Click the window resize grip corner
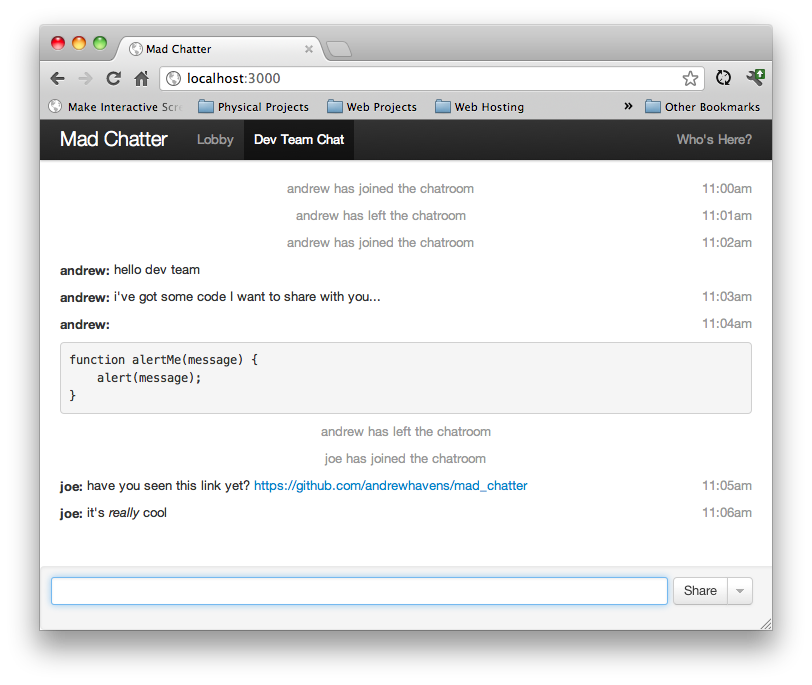812x685 pixels. click(765, 623)
